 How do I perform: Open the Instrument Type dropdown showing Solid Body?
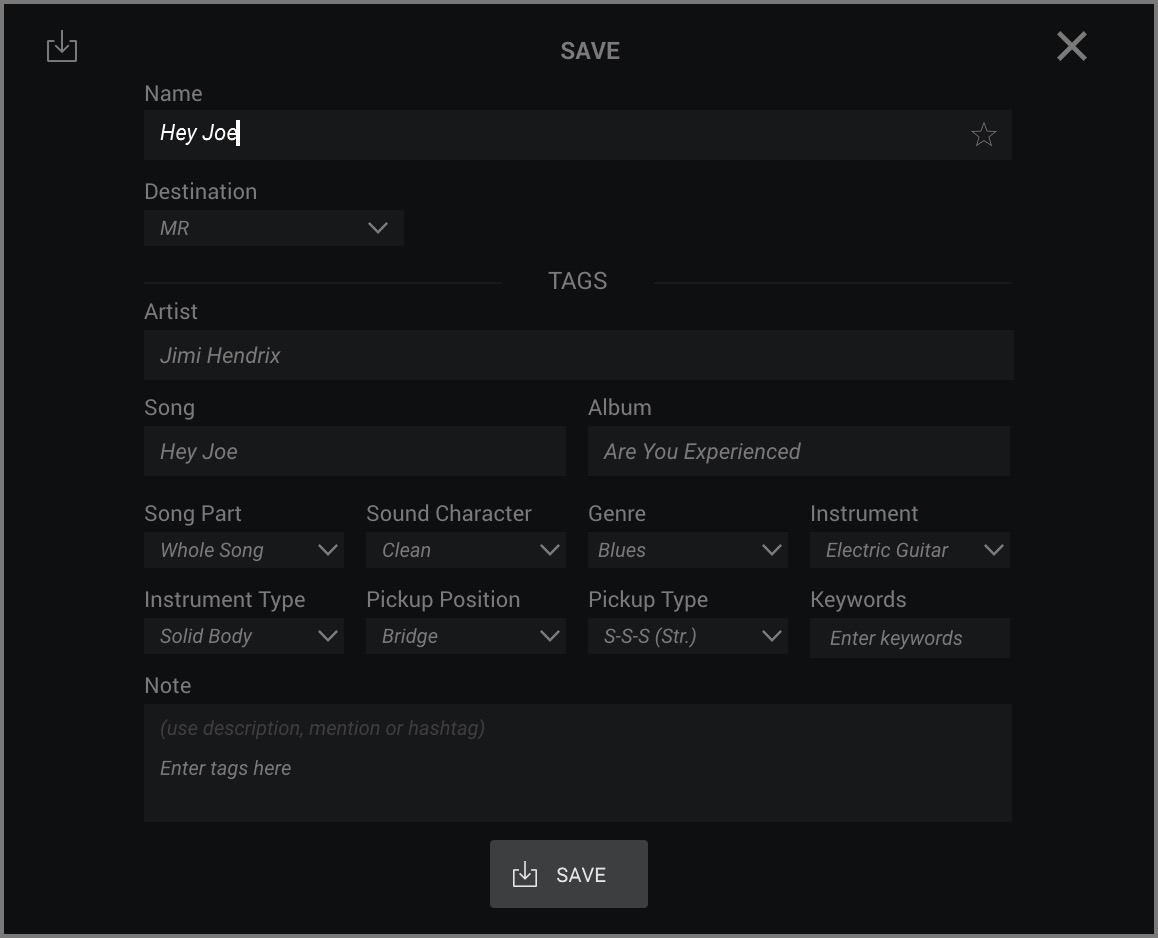tap(244, 636)
